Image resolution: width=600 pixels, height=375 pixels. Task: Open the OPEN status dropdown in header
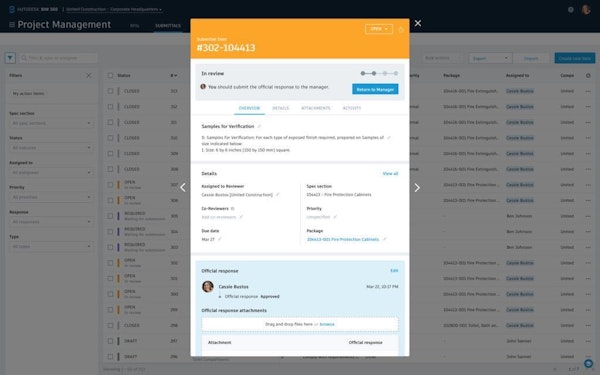[x=378, y=29]
